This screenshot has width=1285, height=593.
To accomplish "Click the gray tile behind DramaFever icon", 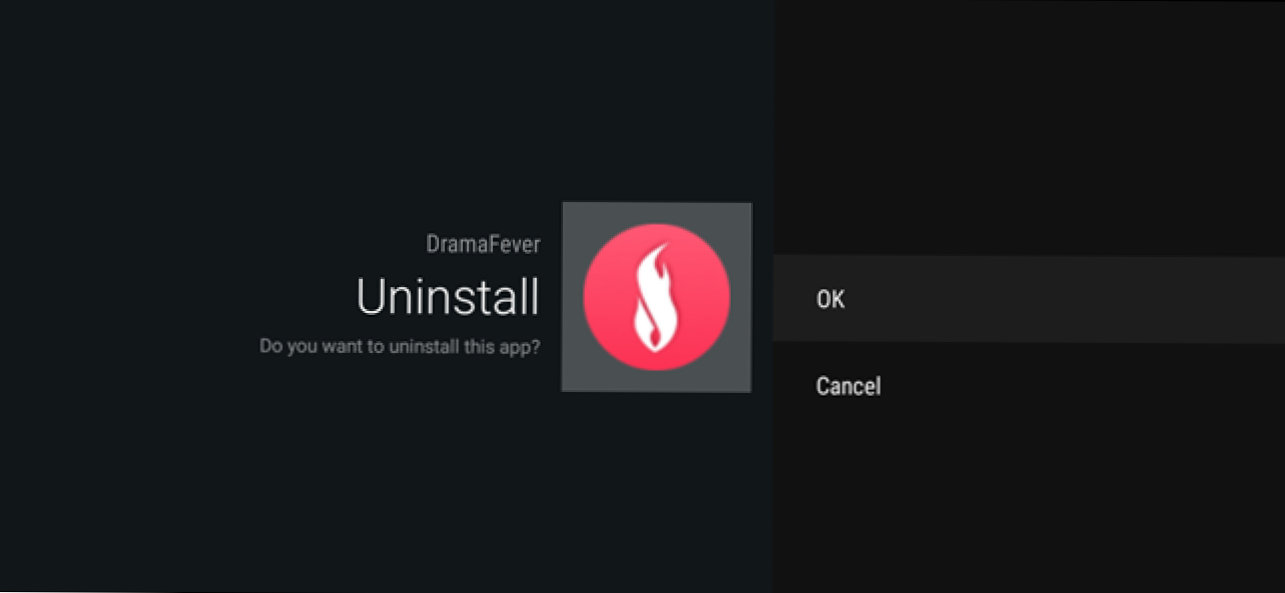I will (656, 297).
